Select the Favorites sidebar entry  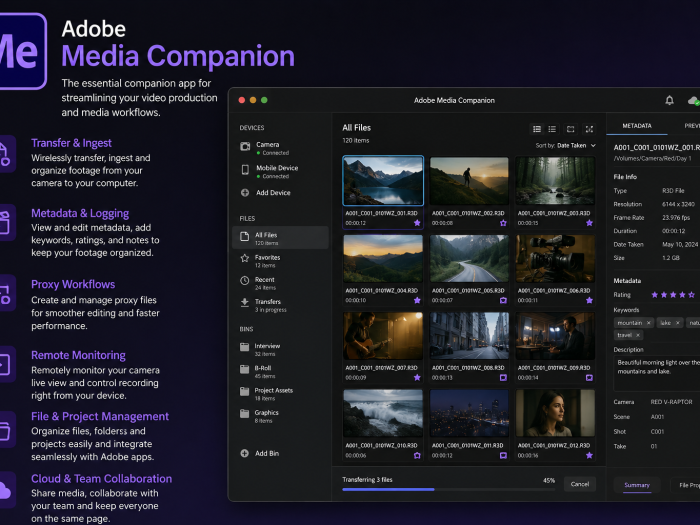[x=280, y=261]
